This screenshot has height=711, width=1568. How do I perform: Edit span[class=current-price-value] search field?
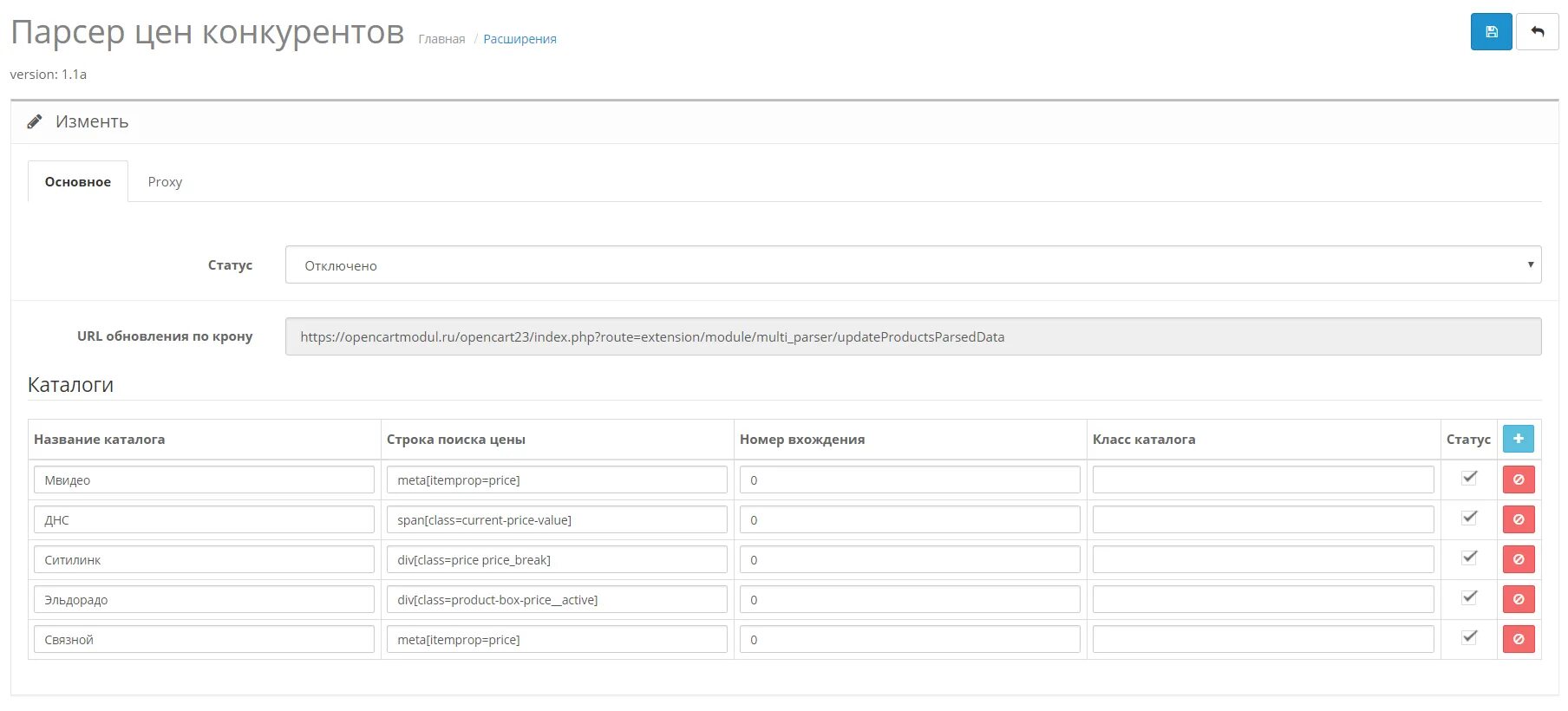coord(557,519)
